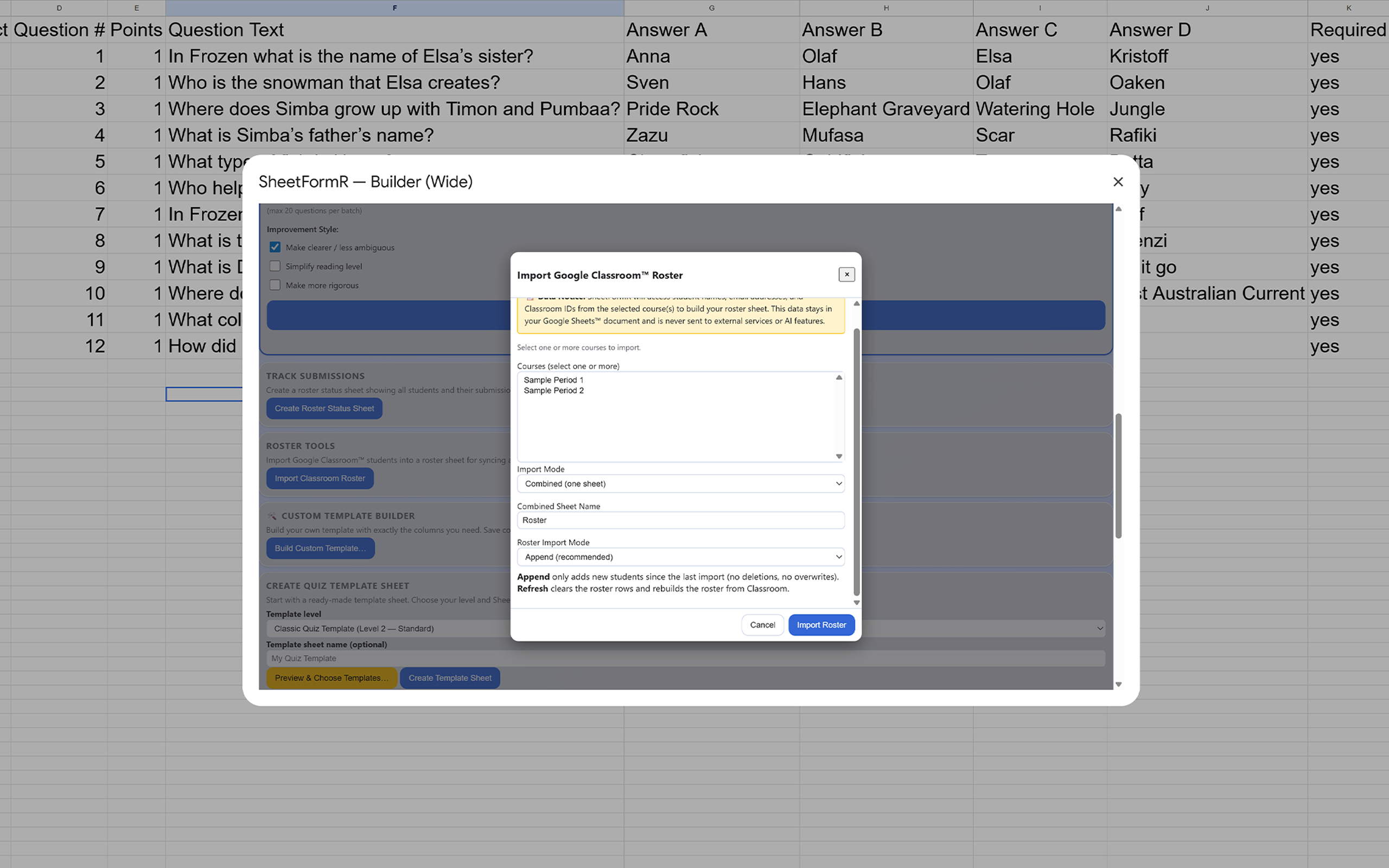Cancel the roster import

pyautogui.click(x=762, y=624)
